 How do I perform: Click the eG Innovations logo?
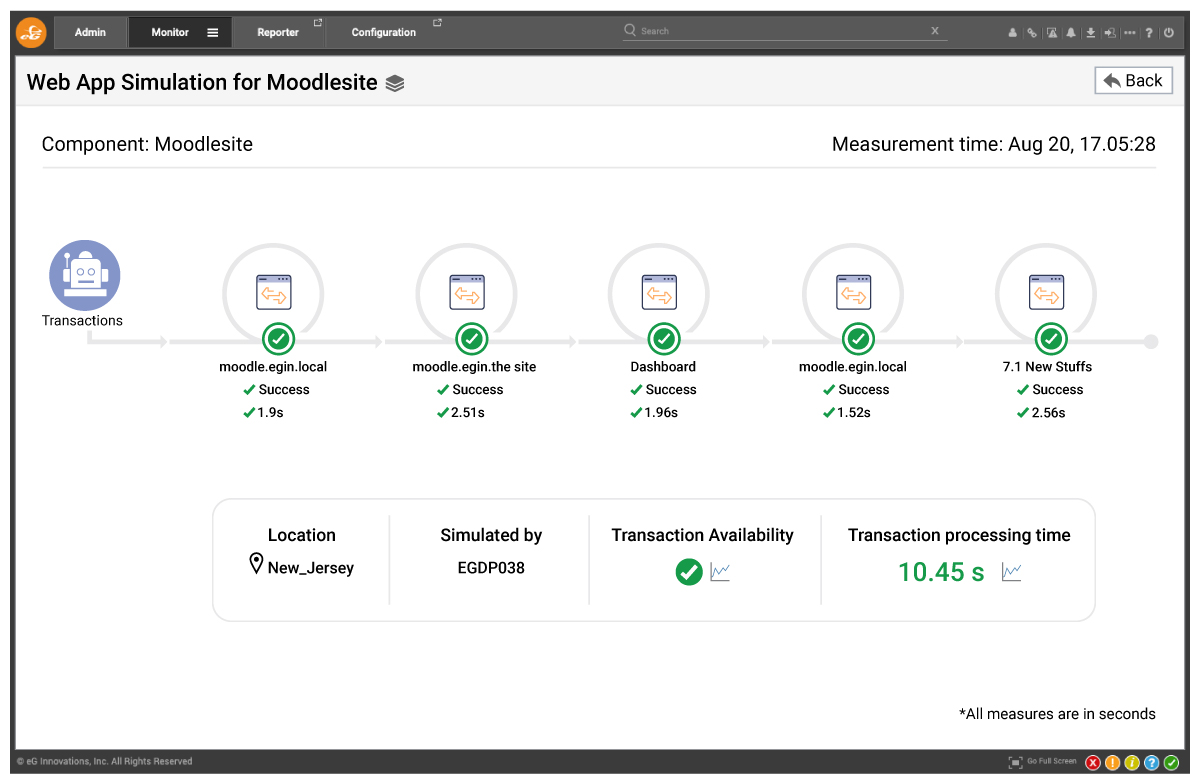coord(31,32)
